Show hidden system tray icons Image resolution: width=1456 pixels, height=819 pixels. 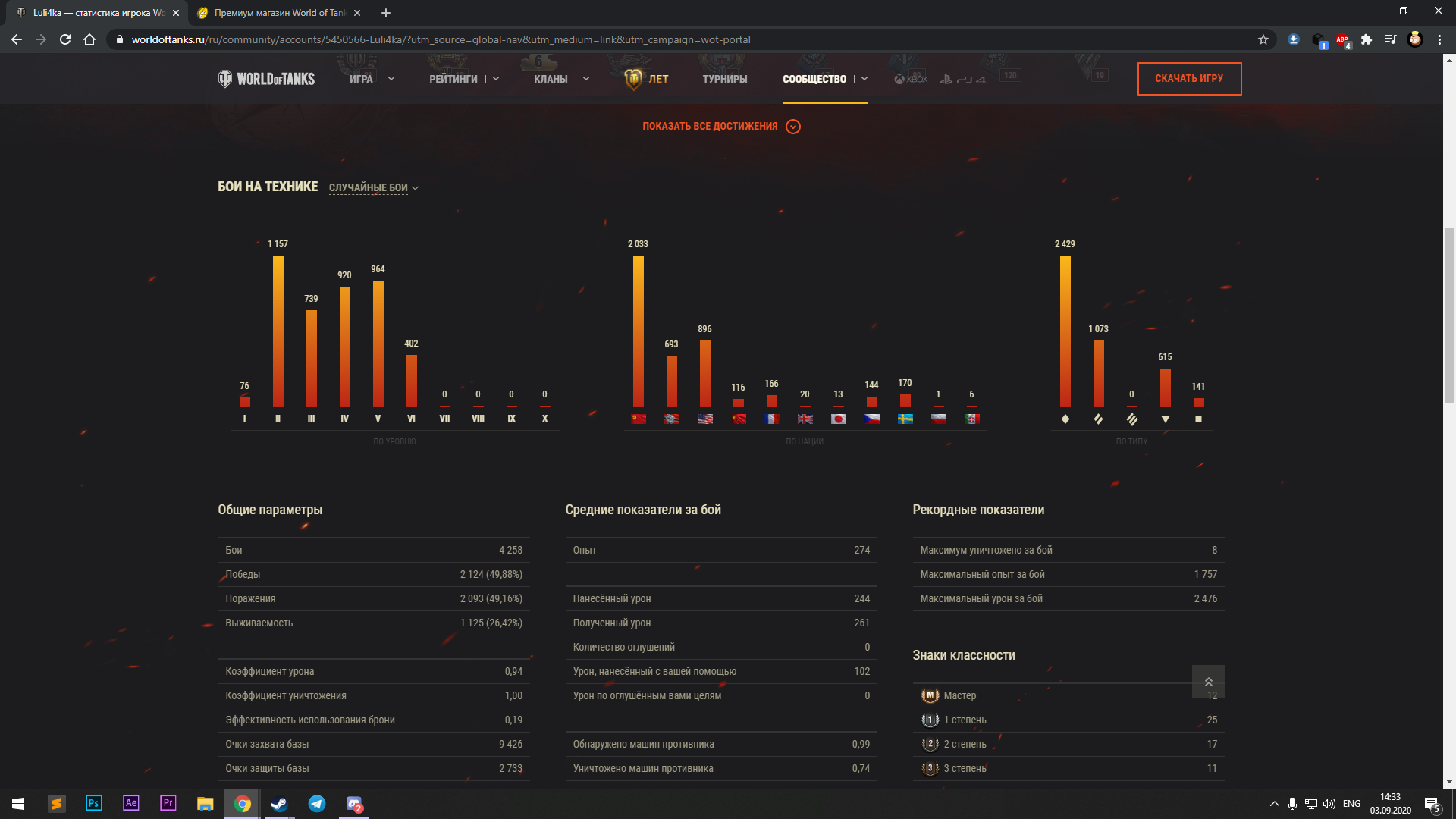1275,804
